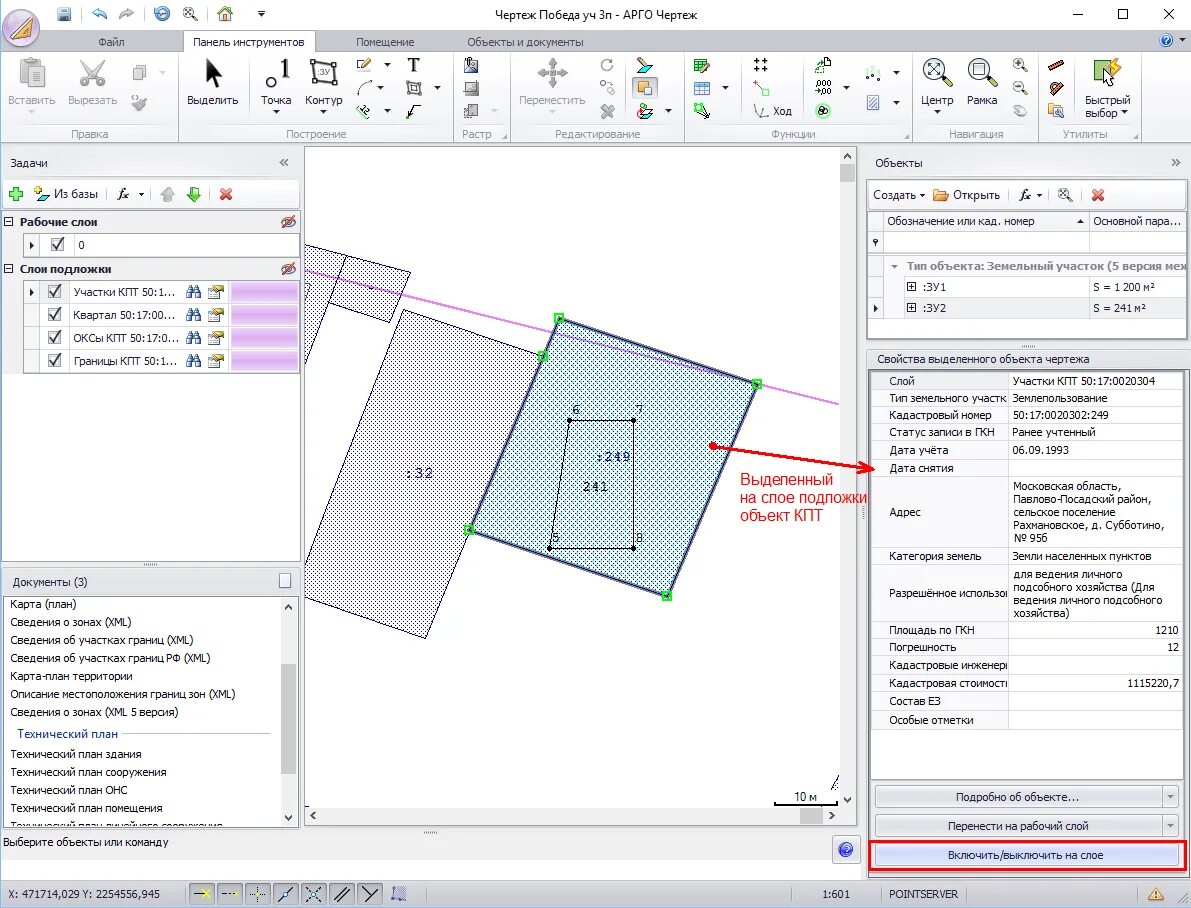Open the Центр navigation tool
1191x908 pixels.
[x=937, y=84]
